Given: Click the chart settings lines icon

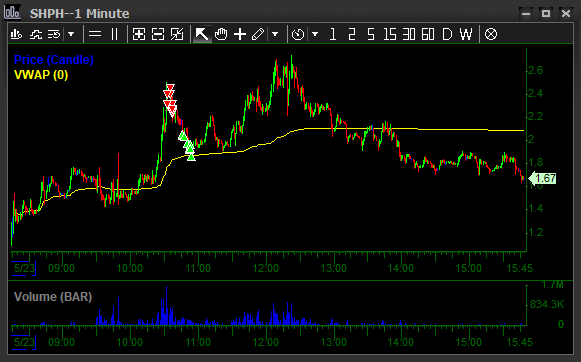Looking at the screenshot, I should click(54, 34).
